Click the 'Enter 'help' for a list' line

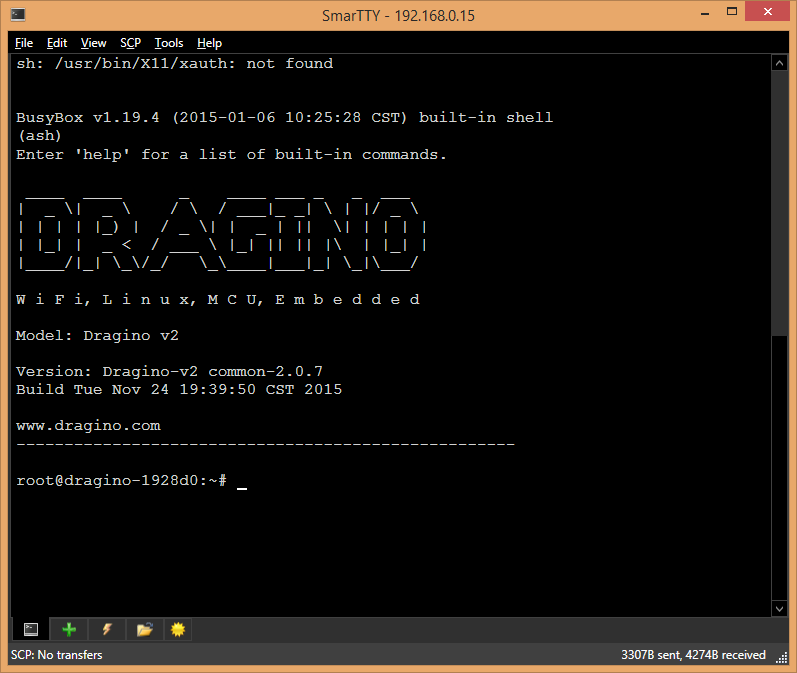[231, 155]
